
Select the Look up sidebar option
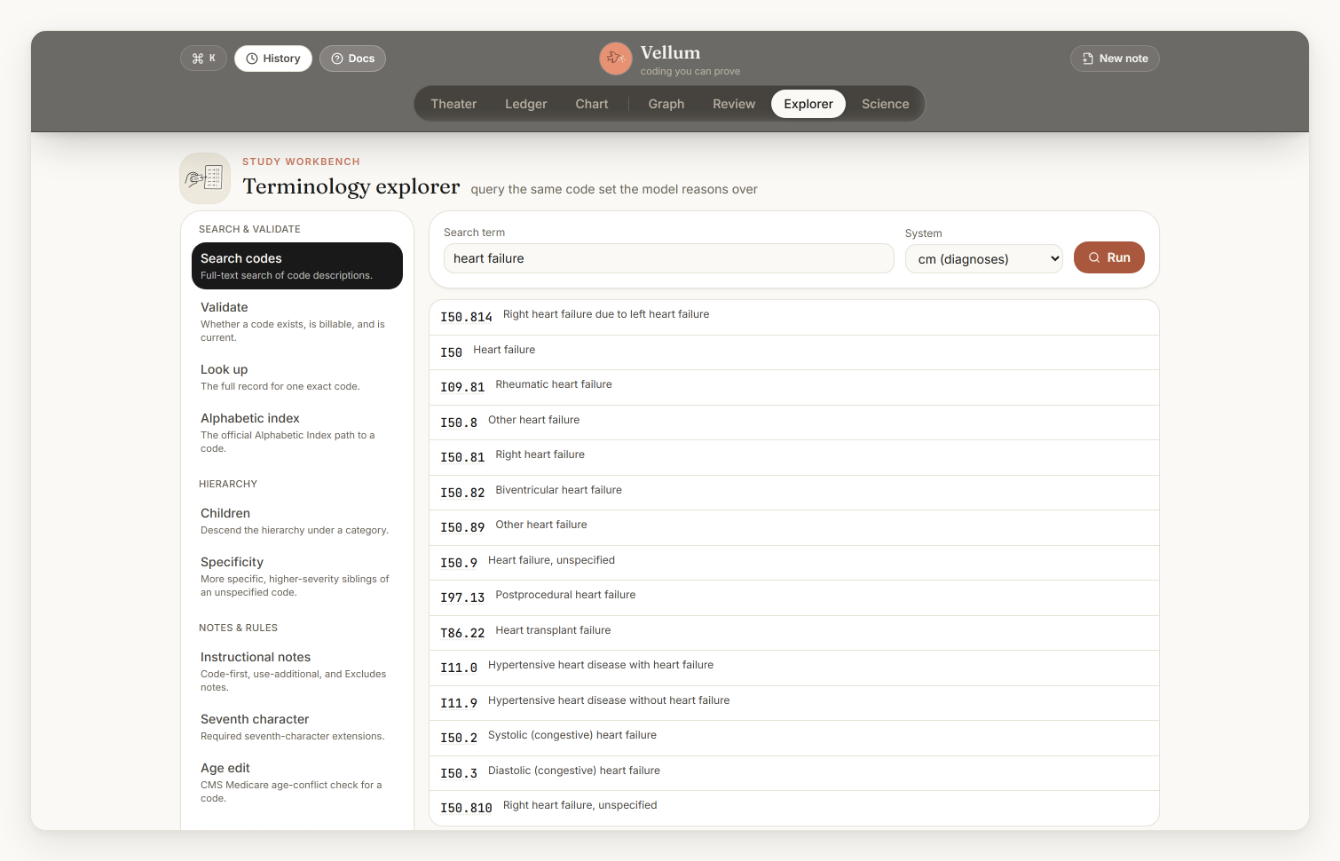tap(297, 377)
